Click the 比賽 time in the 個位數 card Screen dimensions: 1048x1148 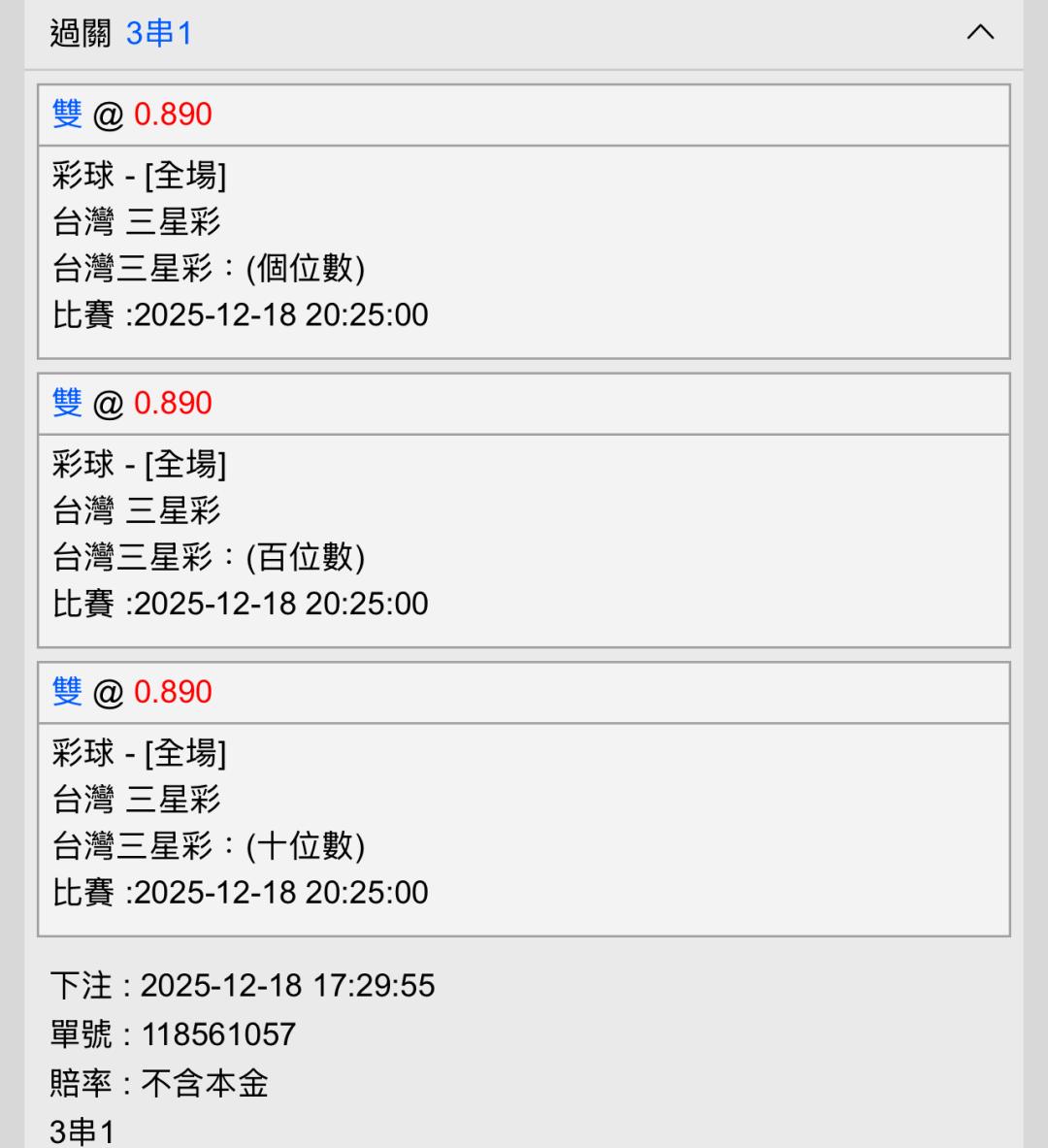[280, 315]
